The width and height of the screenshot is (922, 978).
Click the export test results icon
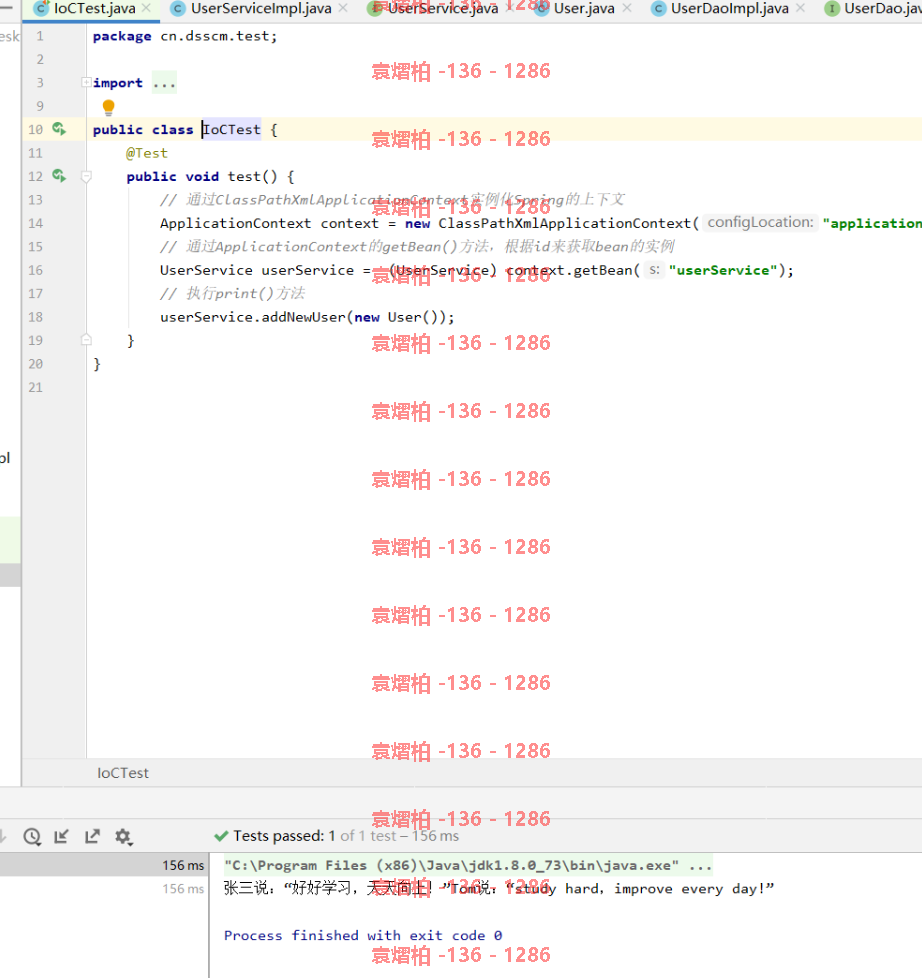pyautogui.click(x=92, y=836)
